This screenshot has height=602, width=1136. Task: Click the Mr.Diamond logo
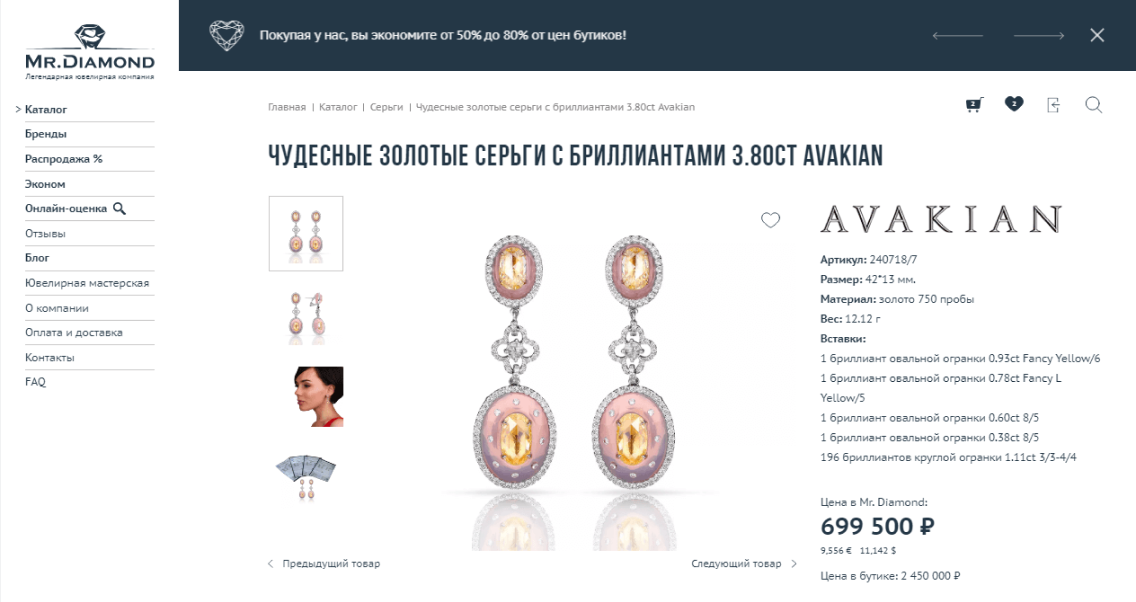(90, 52)
